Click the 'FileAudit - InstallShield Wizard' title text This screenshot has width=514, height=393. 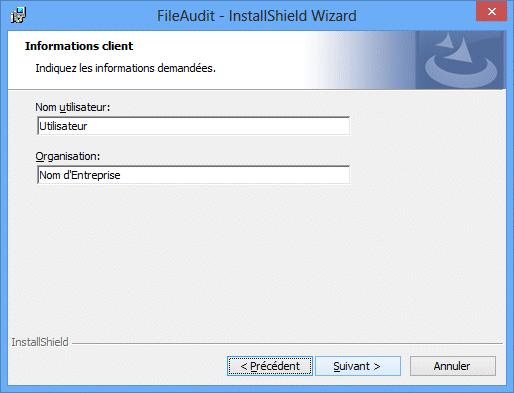point(257,16)
